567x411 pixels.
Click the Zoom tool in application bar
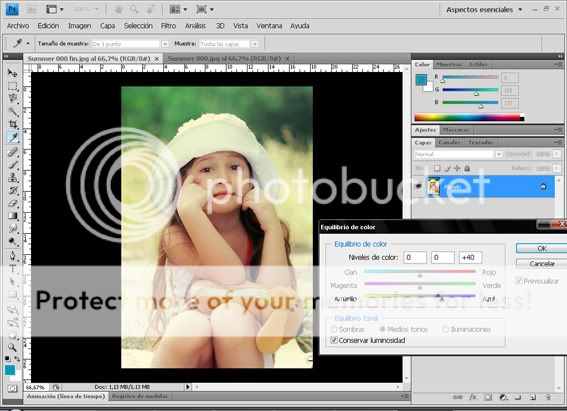point(134,9)
